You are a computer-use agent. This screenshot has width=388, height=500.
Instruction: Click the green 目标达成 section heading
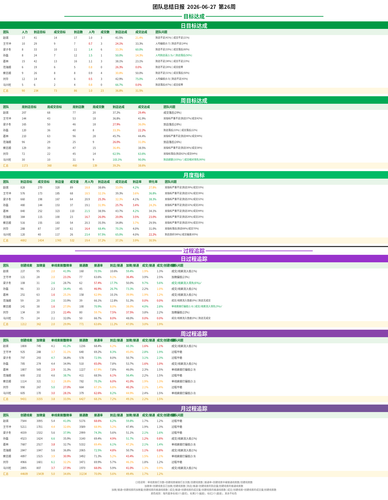[194, 16]
